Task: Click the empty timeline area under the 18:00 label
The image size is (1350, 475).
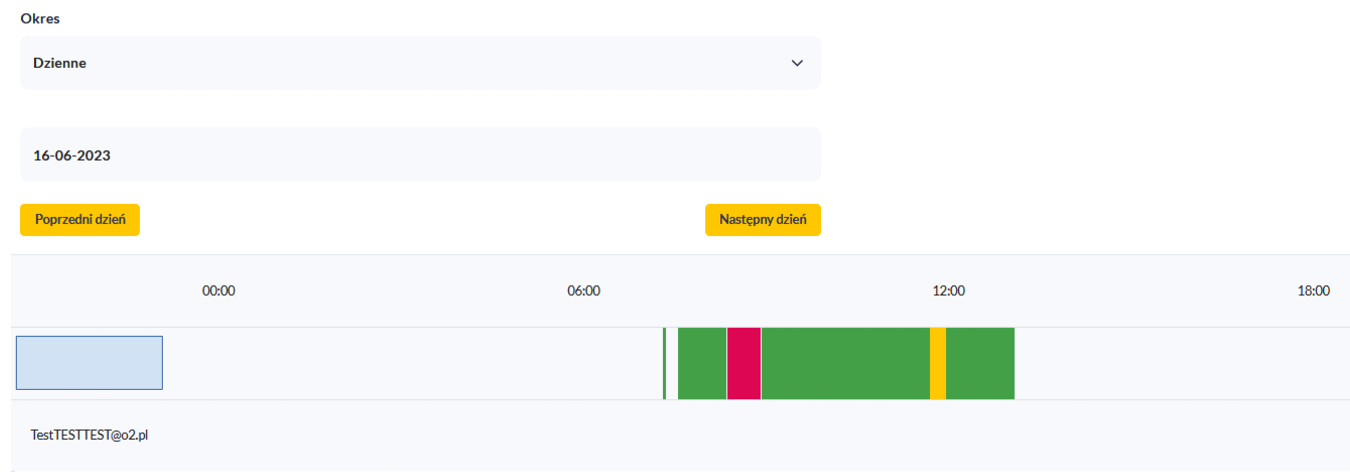Action: point(1314,363)
